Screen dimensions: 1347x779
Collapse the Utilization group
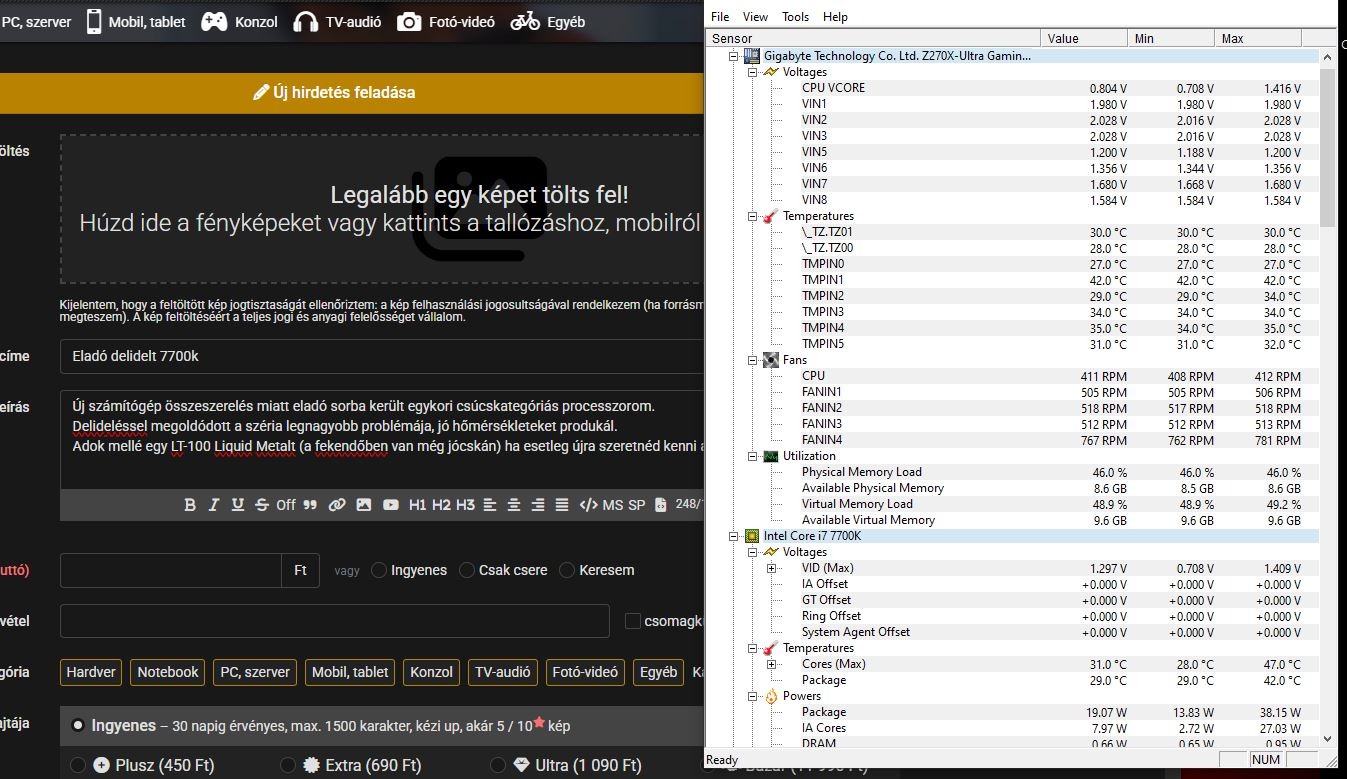click(x=753, y=456)
